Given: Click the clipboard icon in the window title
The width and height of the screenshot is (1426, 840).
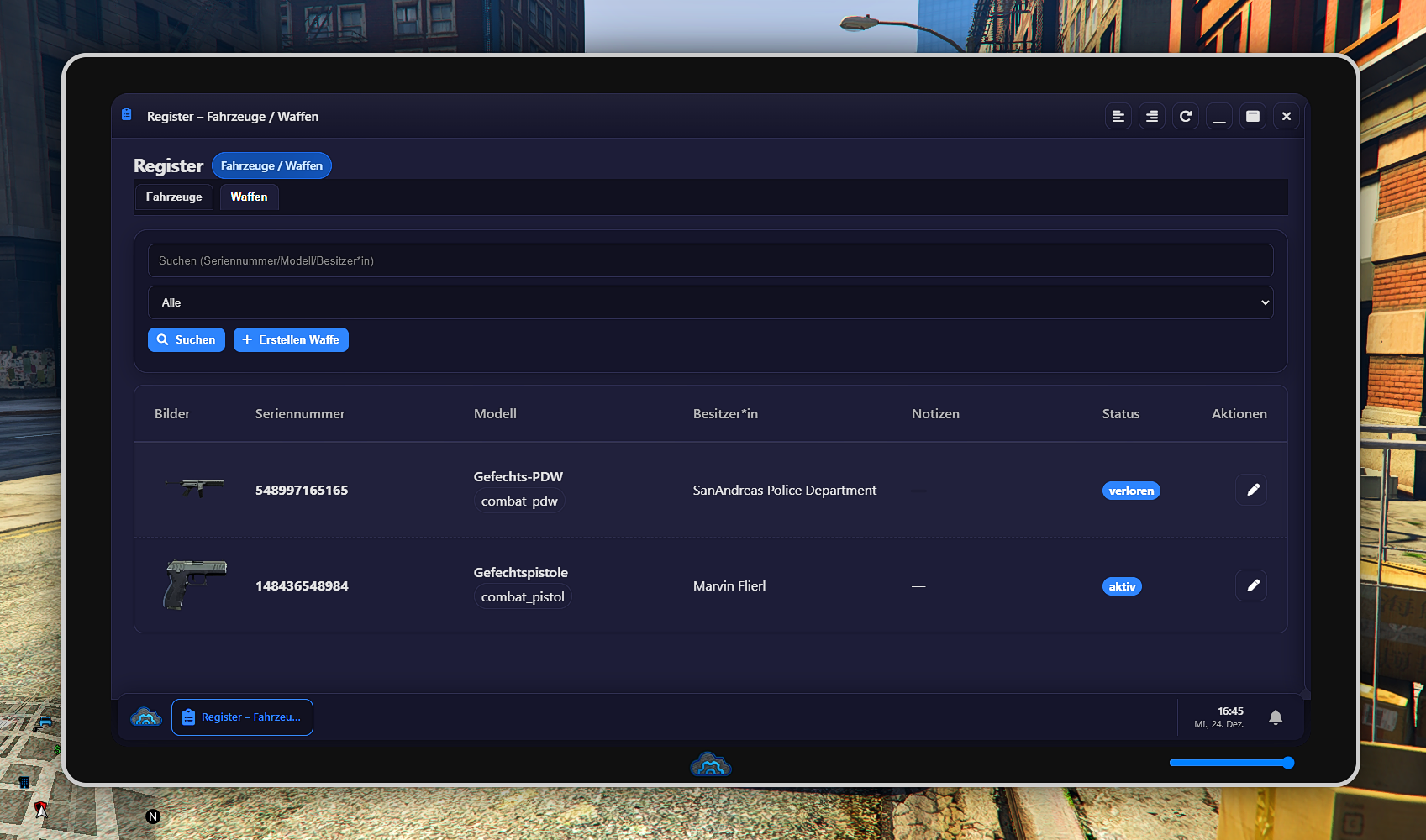Looking at the screenshot, I should point(127,115).
